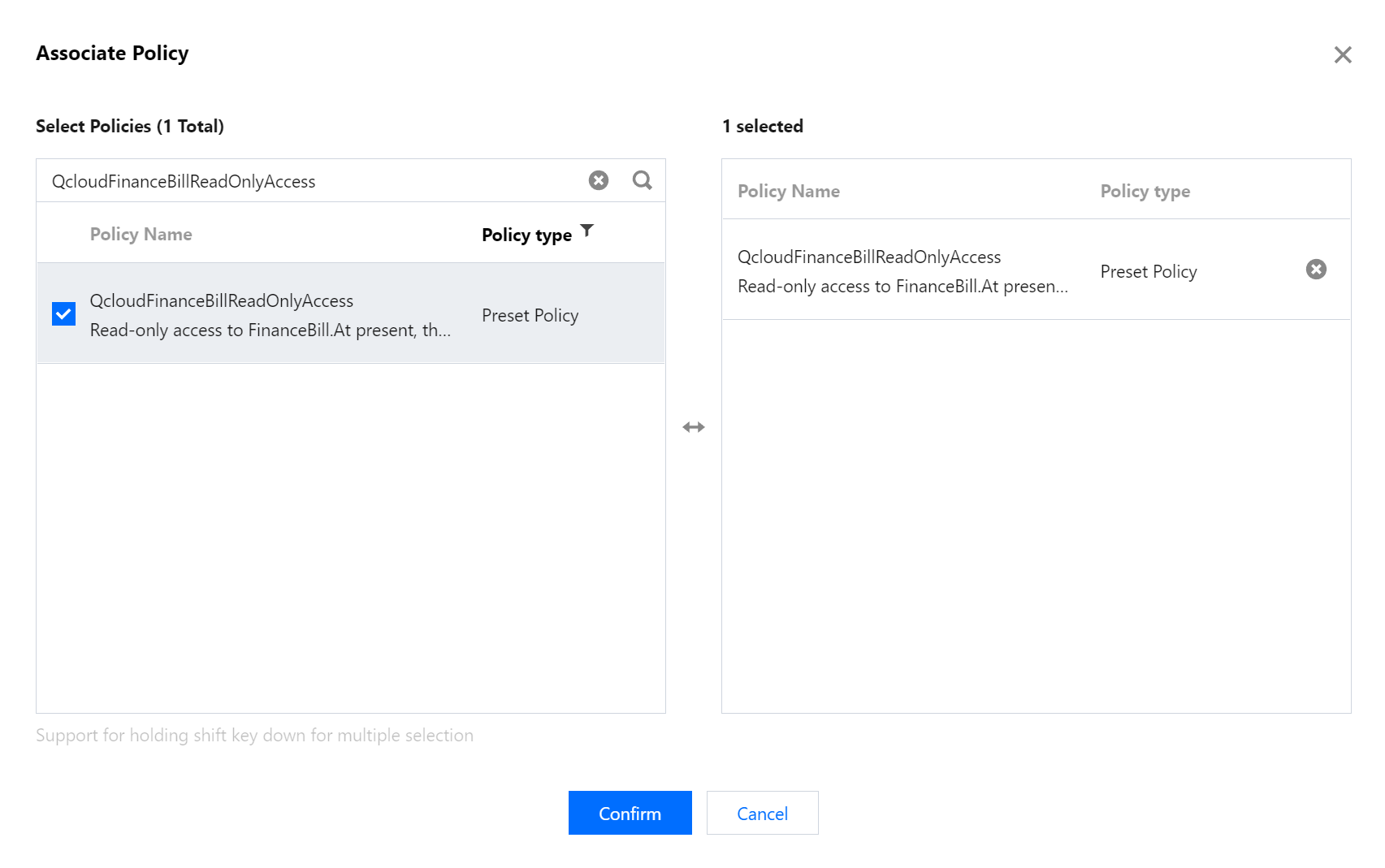Remove the selected policy from the right list

[x=1316, y=270]
